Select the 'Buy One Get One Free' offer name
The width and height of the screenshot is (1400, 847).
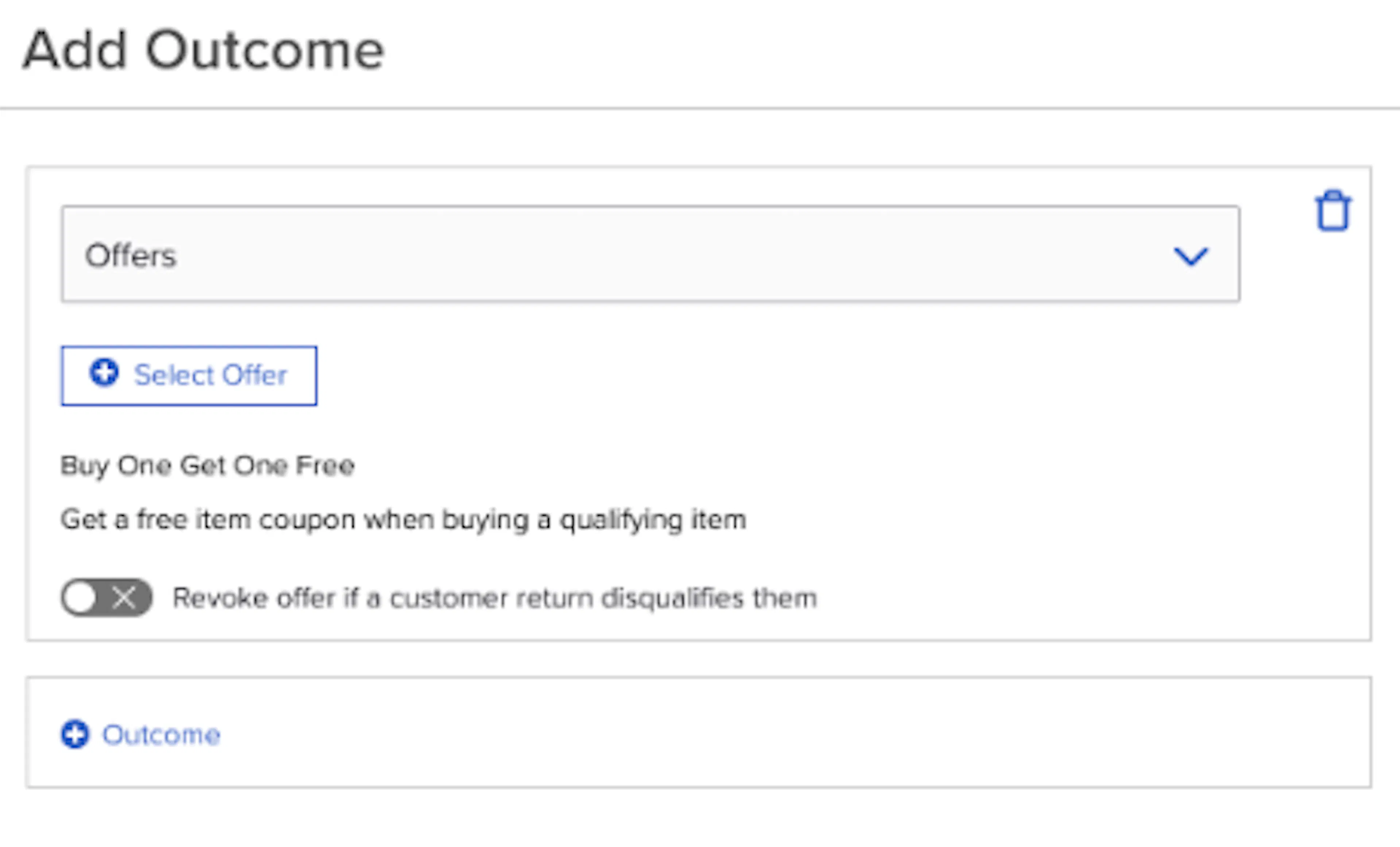click(x=207, y=466)
